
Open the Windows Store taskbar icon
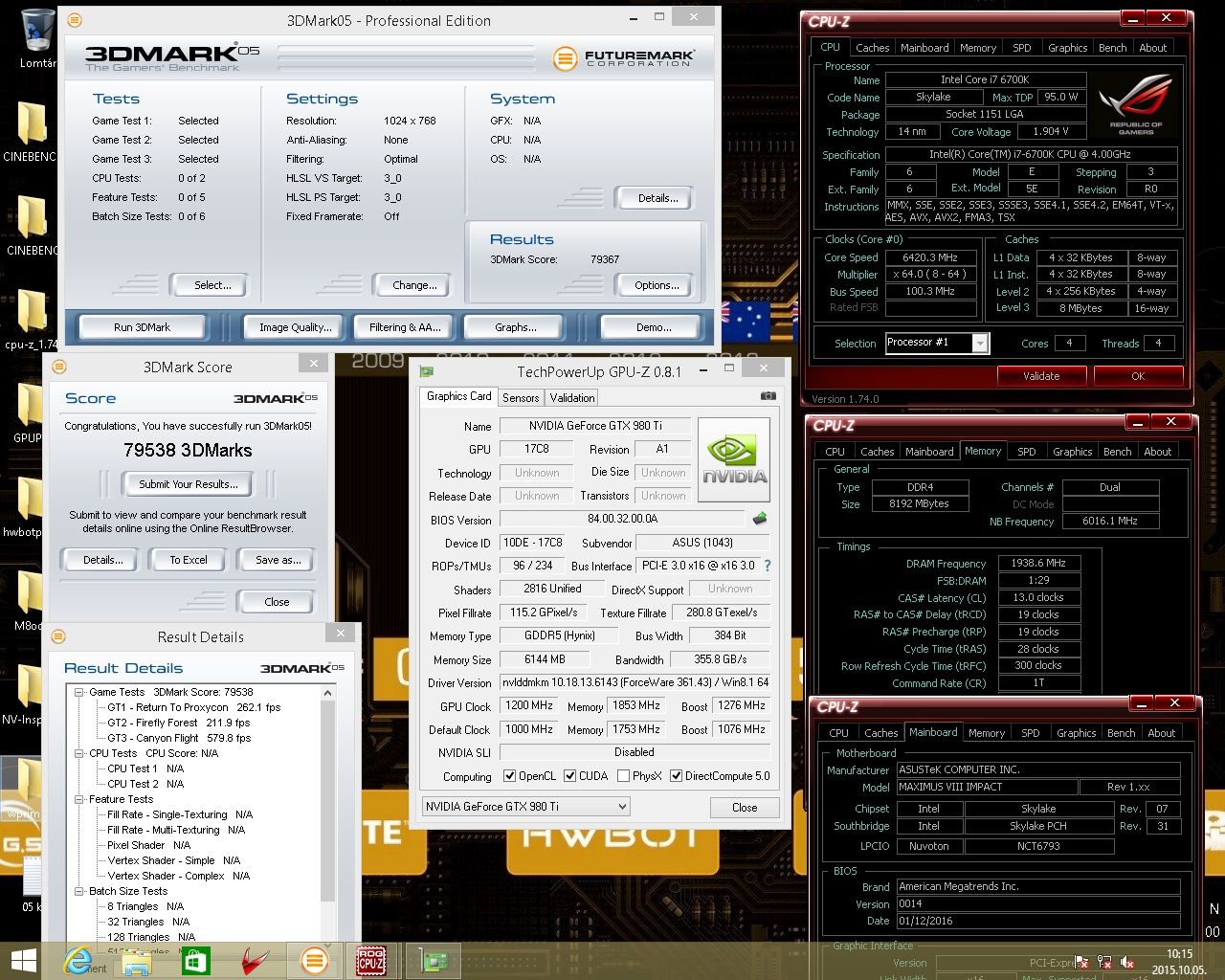(x=194, y=961)
